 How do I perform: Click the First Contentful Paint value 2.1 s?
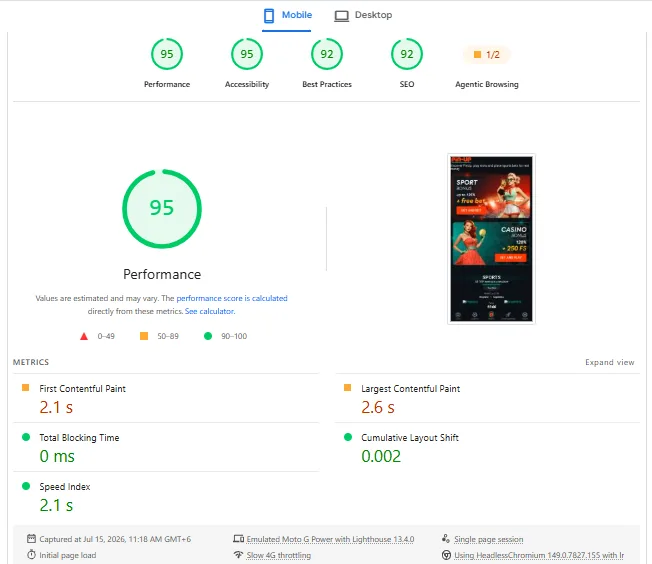click(x=56, y=407)
